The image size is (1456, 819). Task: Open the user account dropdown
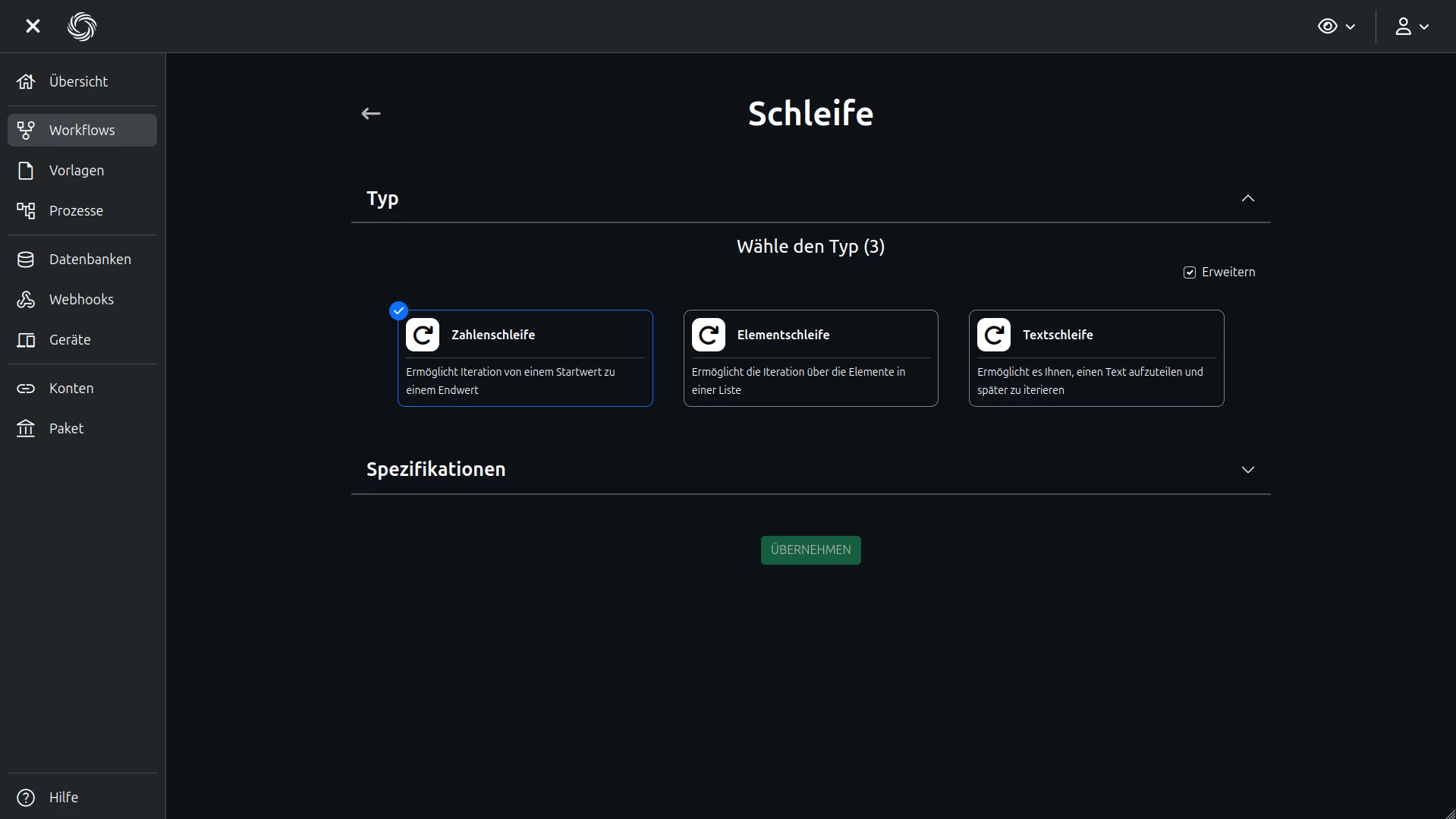coord(1411,27)
